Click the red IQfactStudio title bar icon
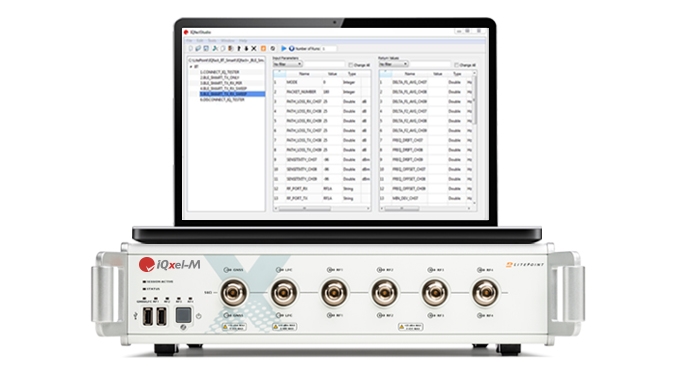 coord(186,32)
